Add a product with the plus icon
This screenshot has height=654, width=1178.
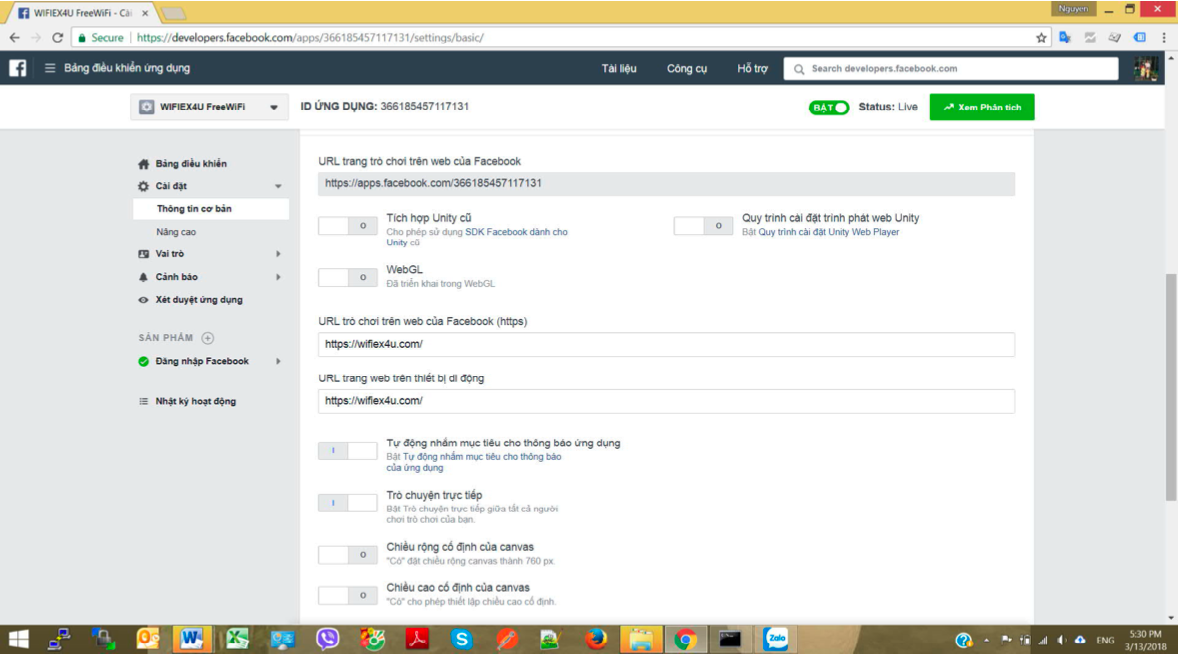[x=208, y=338]
